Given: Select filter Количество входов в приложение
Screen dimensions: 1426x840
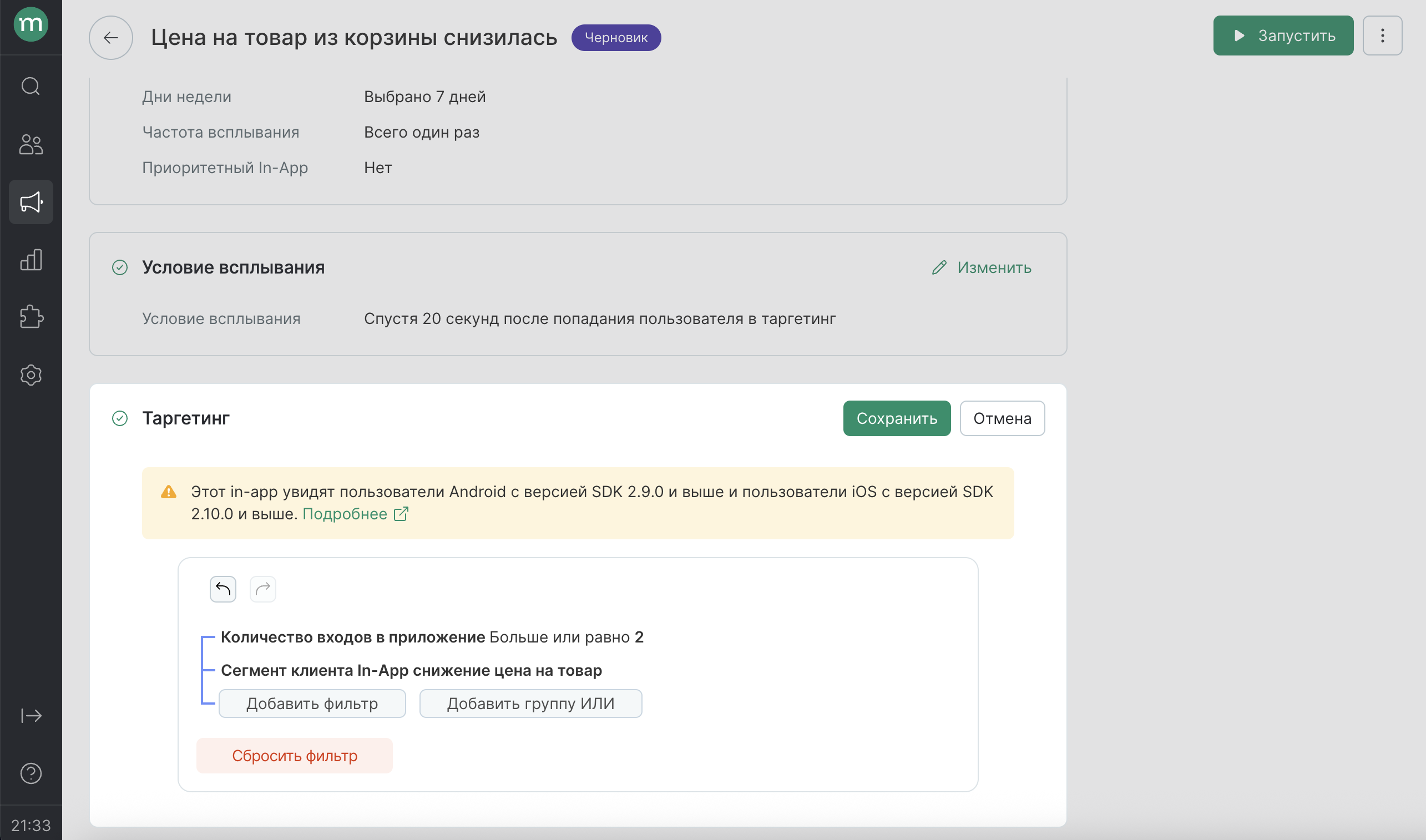Looking at the screenshot, I should click(432, 637).
